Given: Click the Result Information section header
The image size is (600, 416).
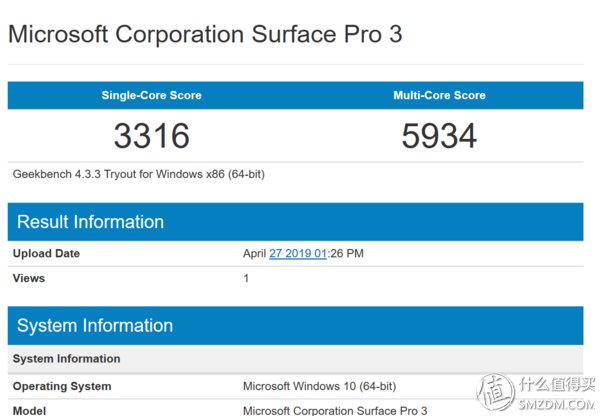Looking at the screenshot, I should pyautogui.click(x=295, y=222).
